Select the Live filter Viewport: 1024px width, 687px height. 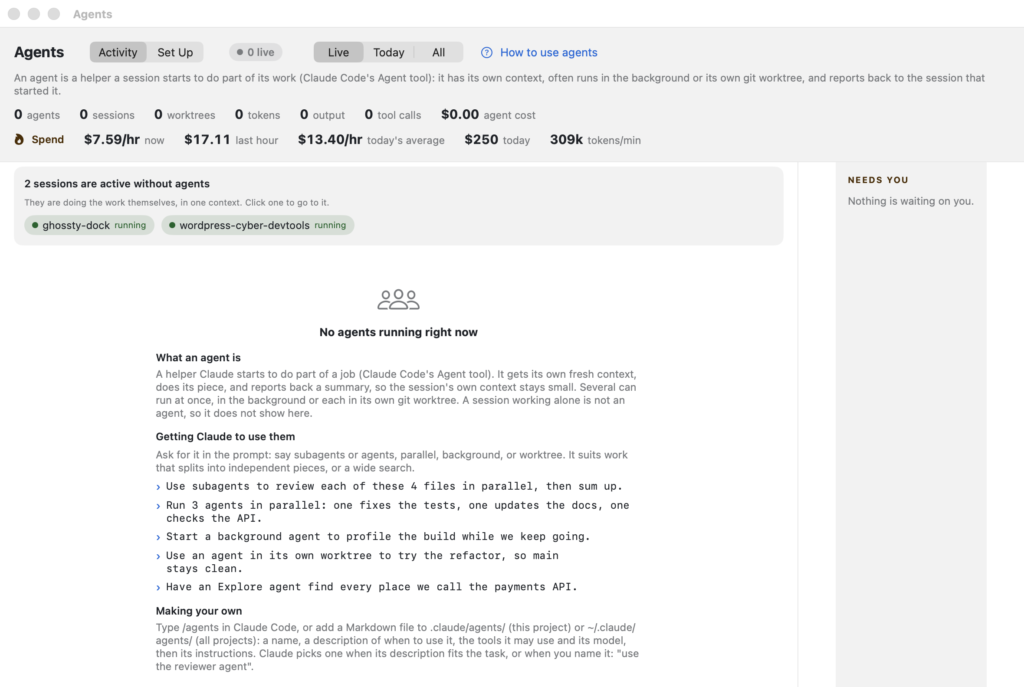pos(338,52)
